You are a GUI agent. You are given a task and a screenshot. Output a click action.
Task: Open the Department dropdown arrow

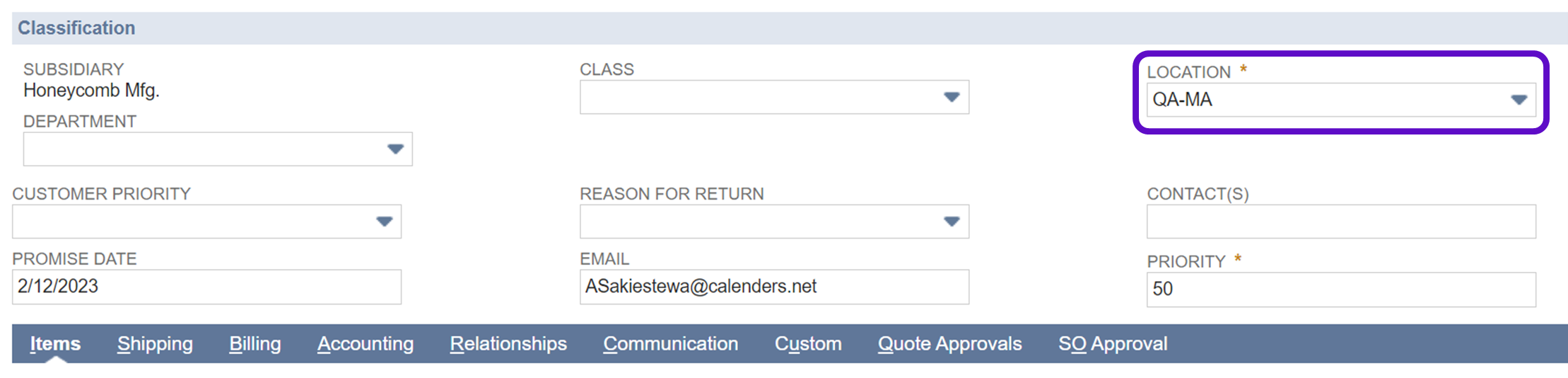point(395,149)
